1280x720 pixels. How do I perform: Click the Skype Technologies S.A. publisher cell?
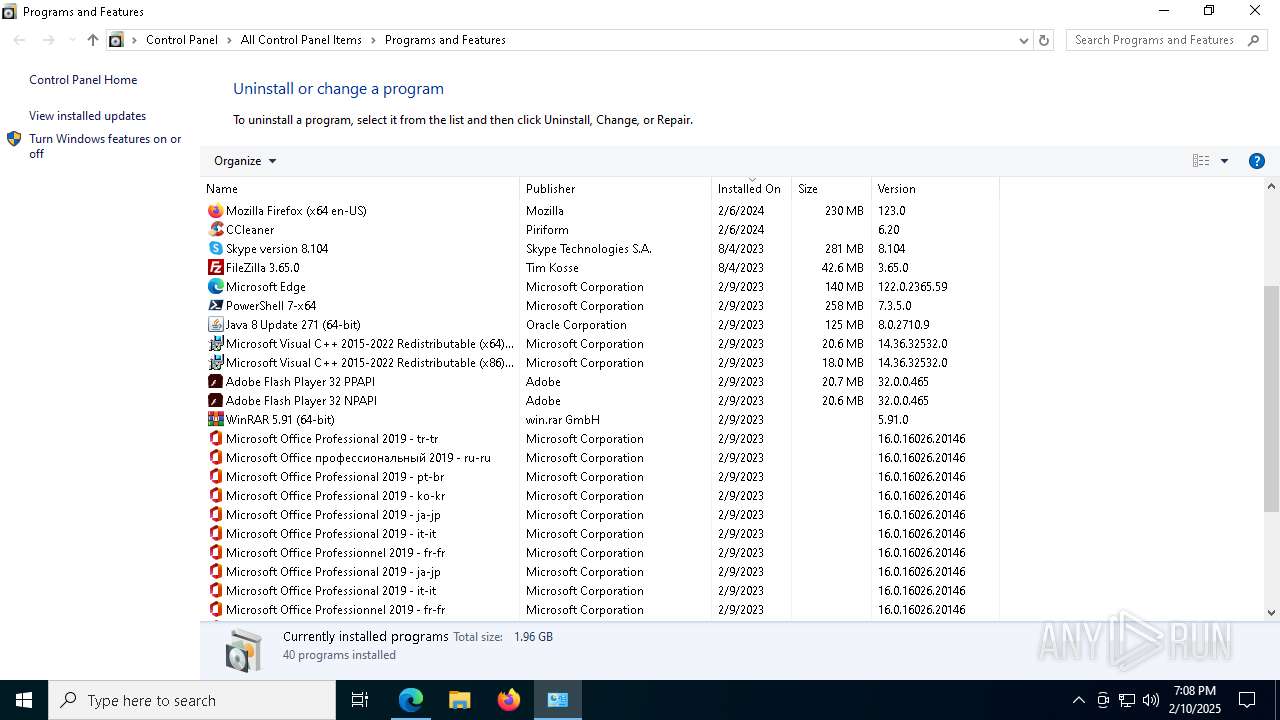588,249
